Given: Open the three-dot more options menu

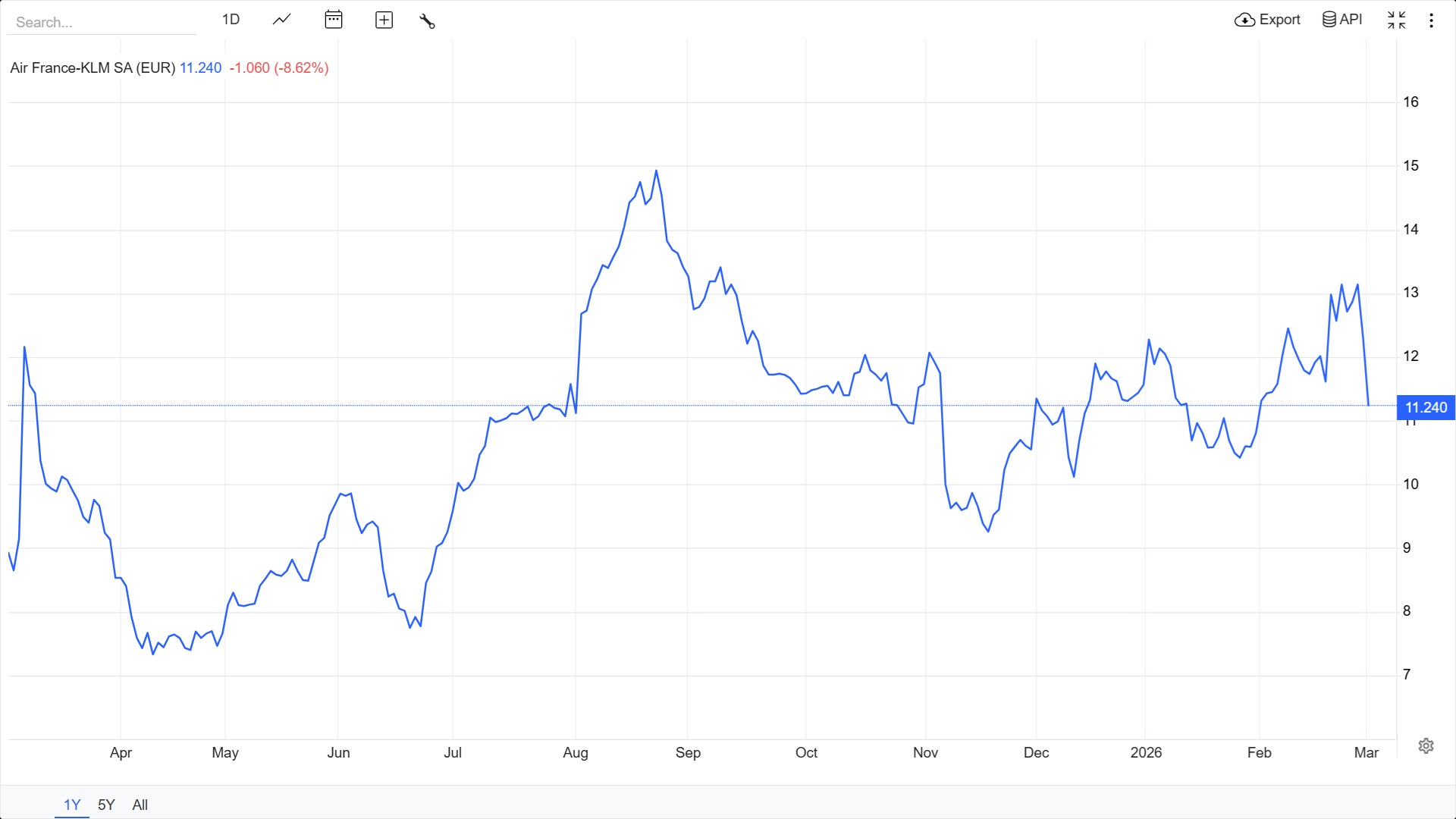Looking at the screenshot, I should point(1431,20).
